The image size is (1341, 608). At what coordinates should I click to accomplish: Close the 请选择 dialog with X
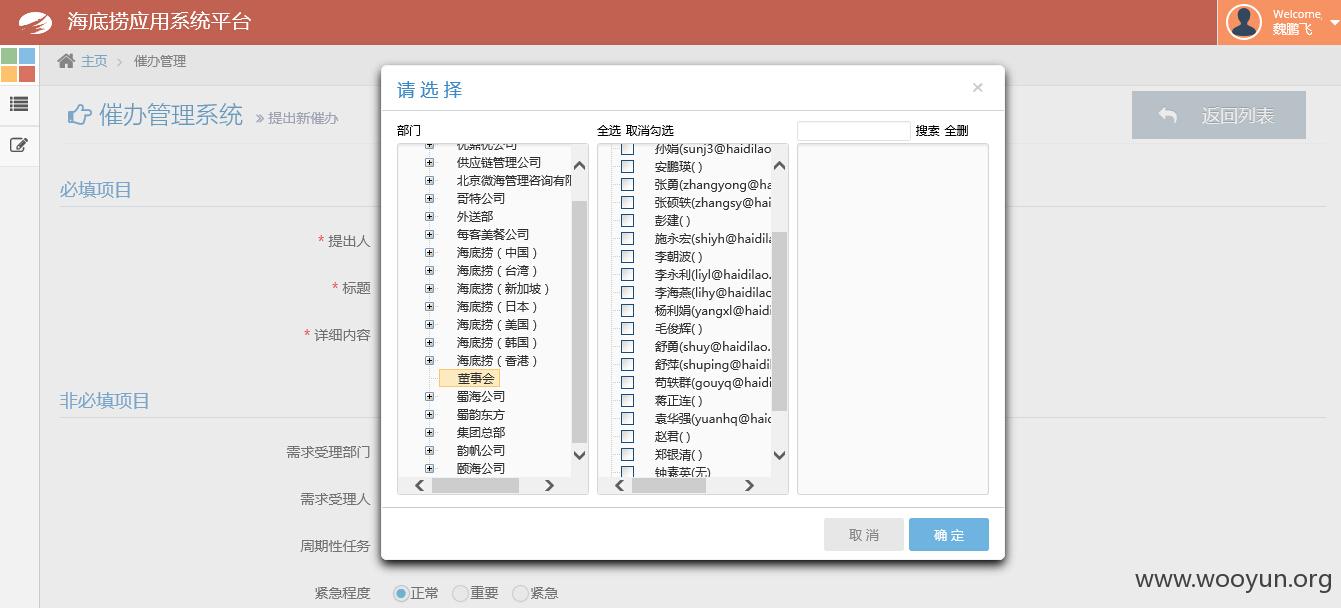tap(977, 88)
